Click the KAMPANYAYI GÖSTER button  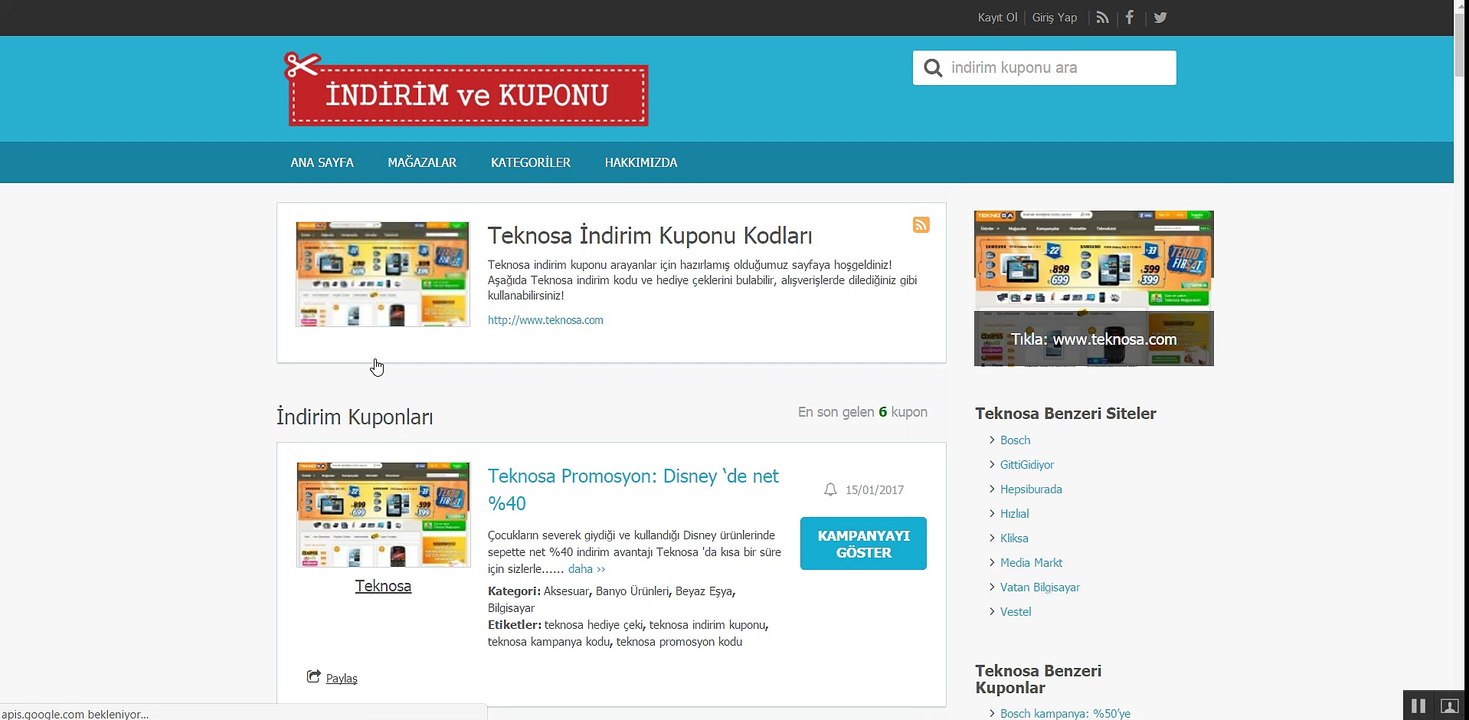coord(863,544)
